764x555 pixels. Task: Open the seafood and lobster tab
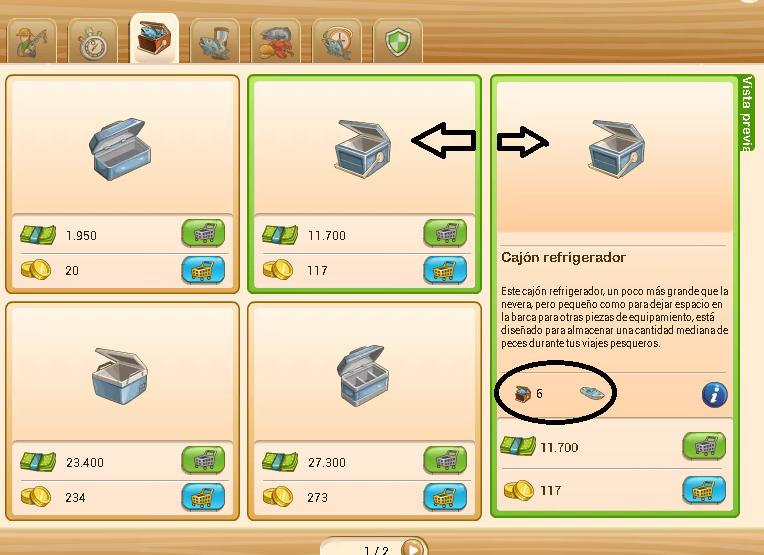click(275, 42)
